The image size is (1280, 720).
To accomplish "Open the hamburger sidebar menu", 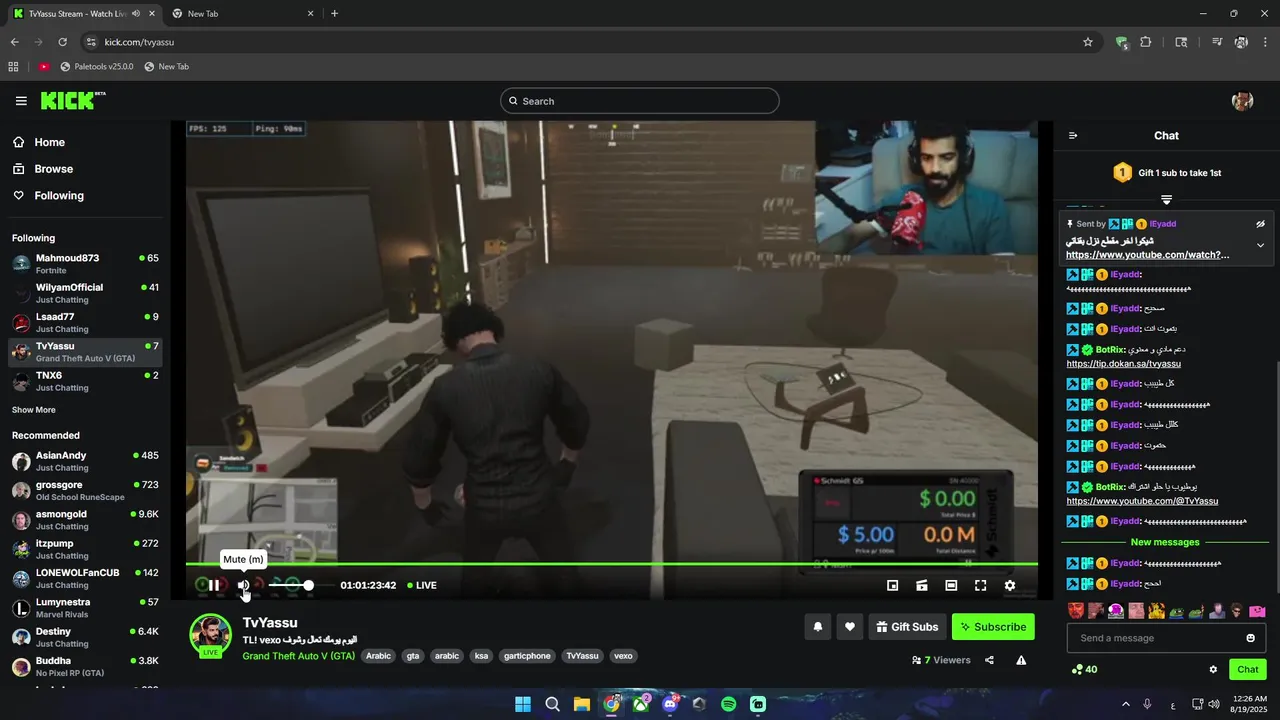I will pyautogui.click(x=21, y=101).
